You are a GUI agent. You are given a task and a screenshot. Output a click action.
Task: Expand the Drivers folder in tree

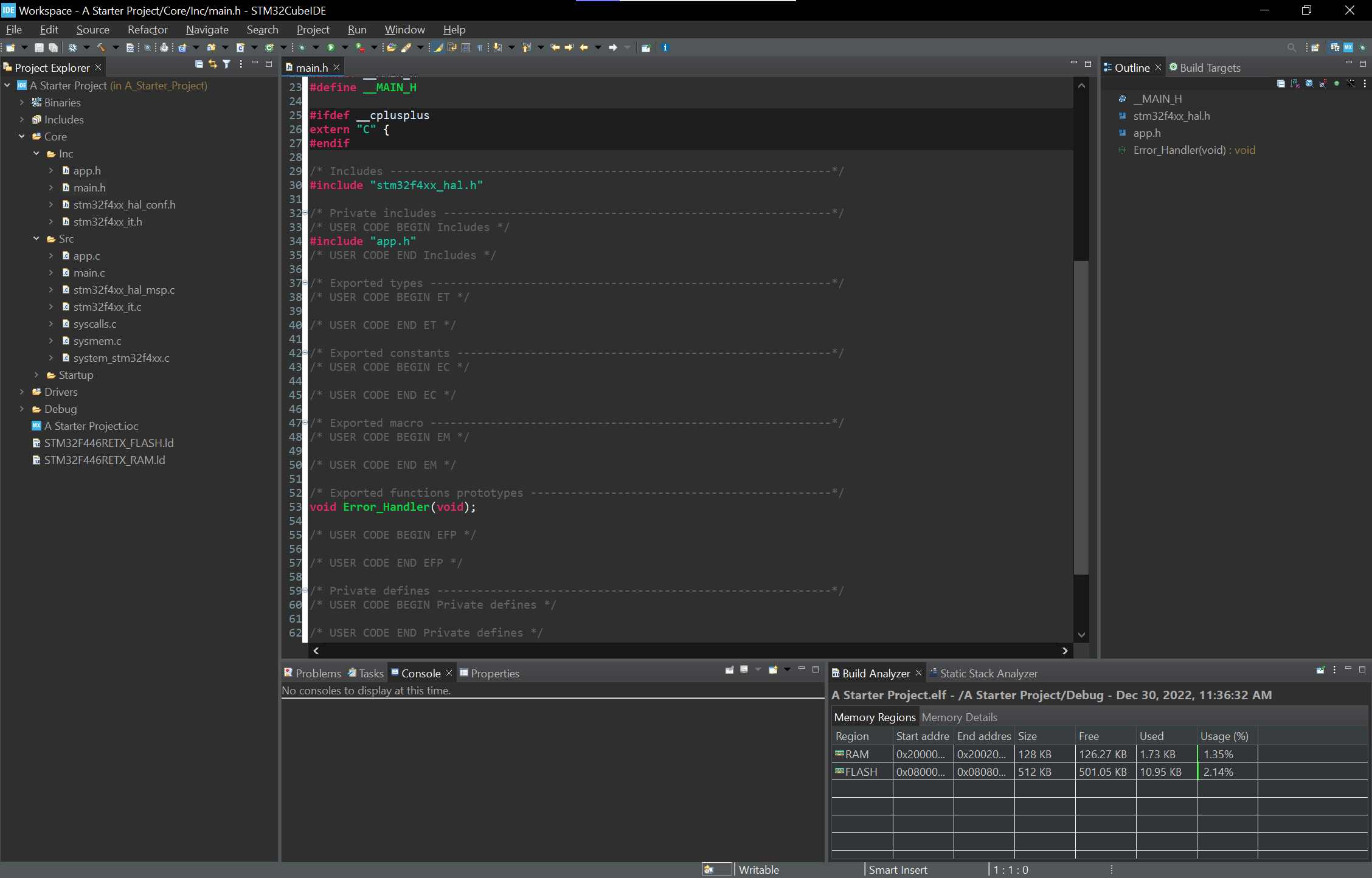(x=22, y=392)
